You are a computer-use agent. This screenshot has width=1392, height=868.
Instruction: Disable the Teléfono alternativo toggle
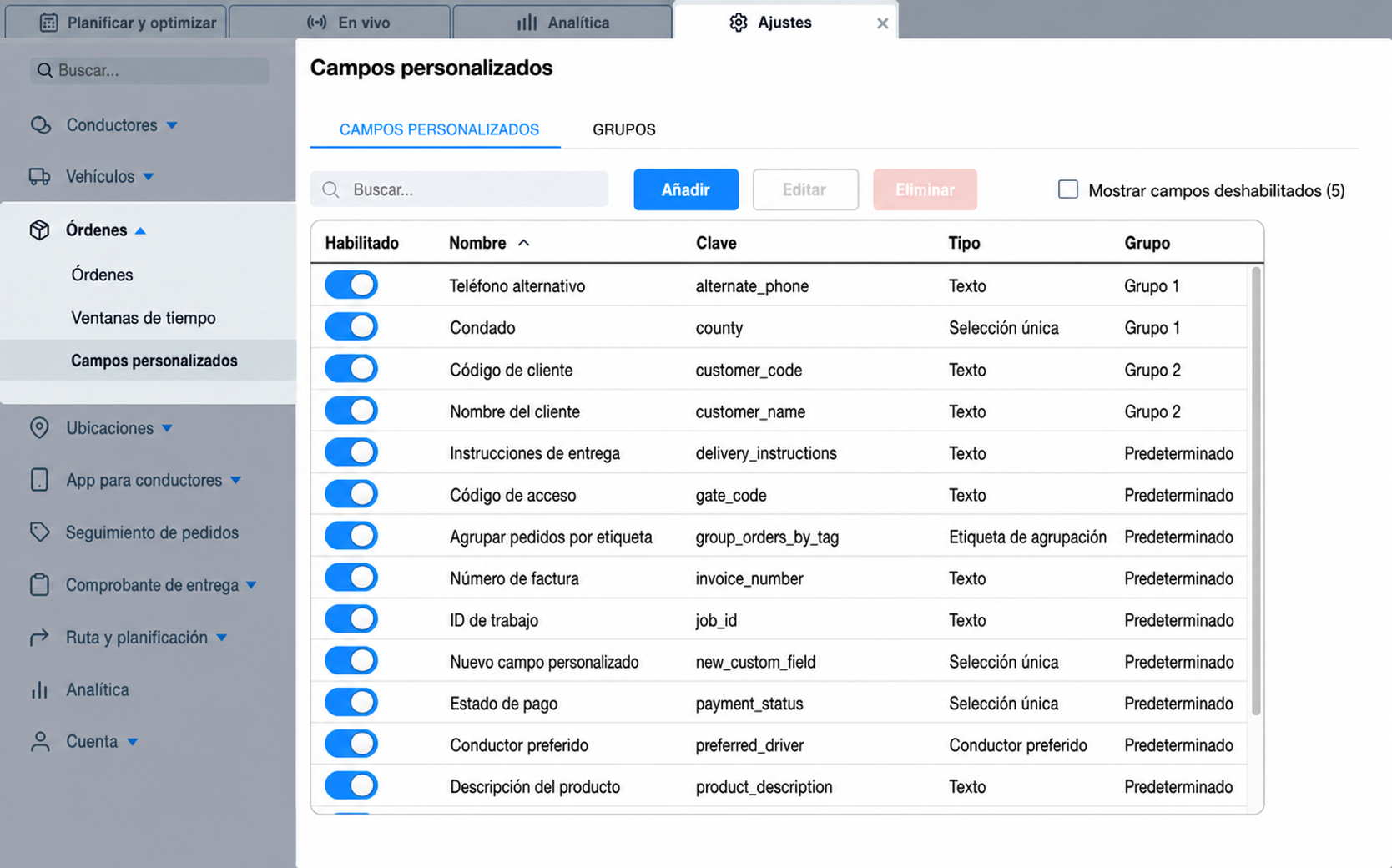(x=351, y=285)
